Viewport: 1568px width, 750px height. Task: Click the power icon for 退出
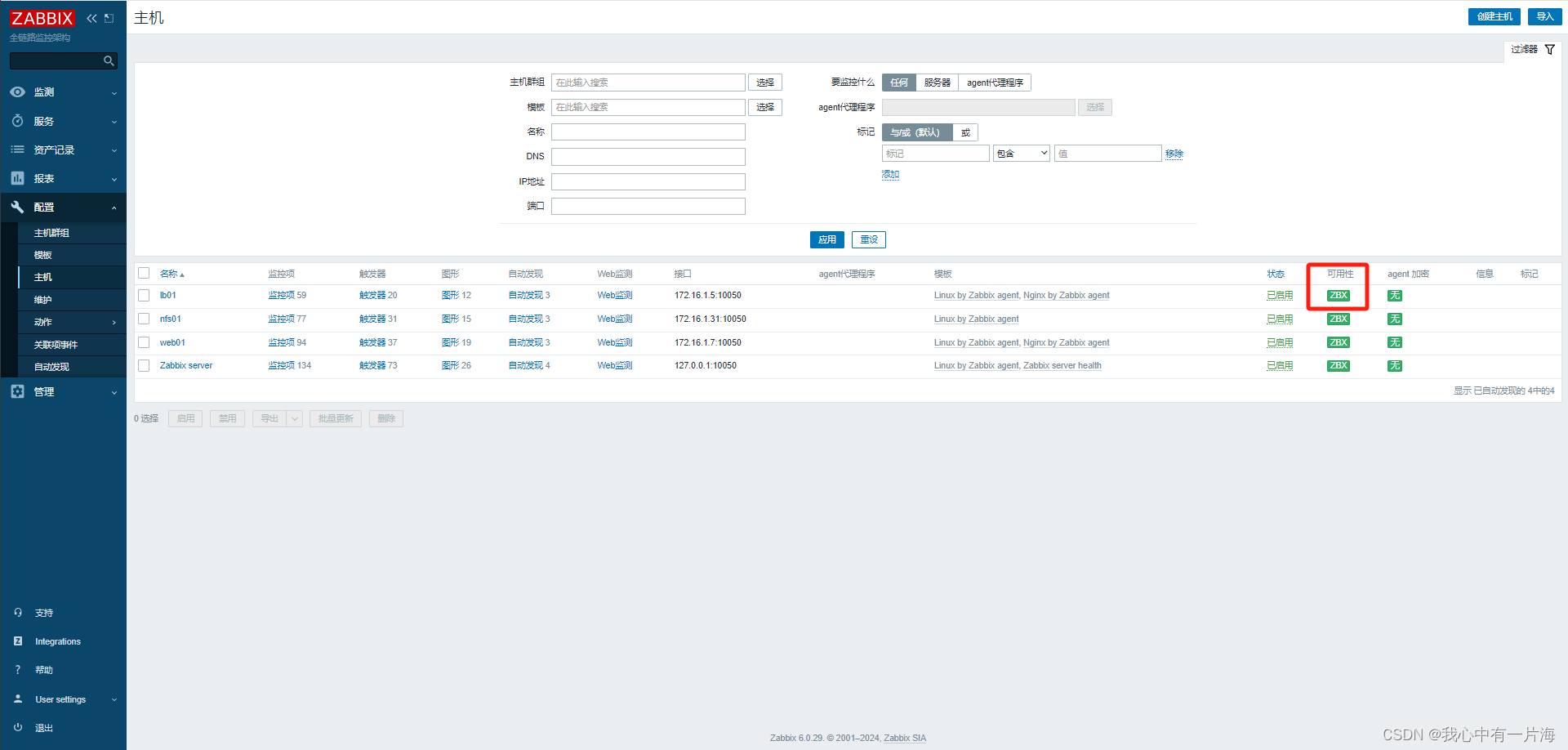pyautogui.click(x=18, y=727)
